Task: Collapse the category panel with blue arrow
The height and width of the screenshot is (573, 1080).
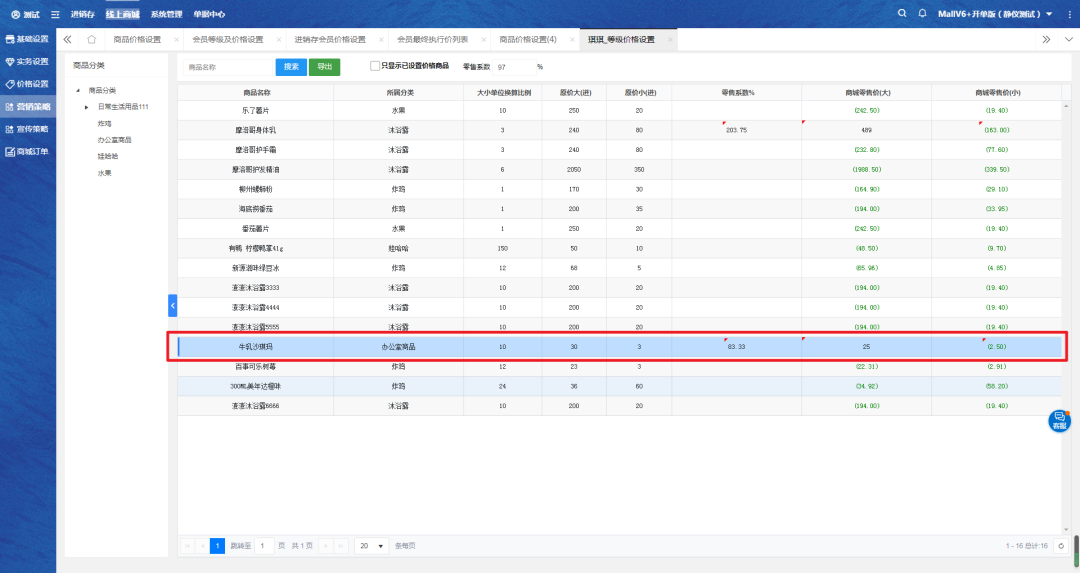Action: (x=172, y=304)
